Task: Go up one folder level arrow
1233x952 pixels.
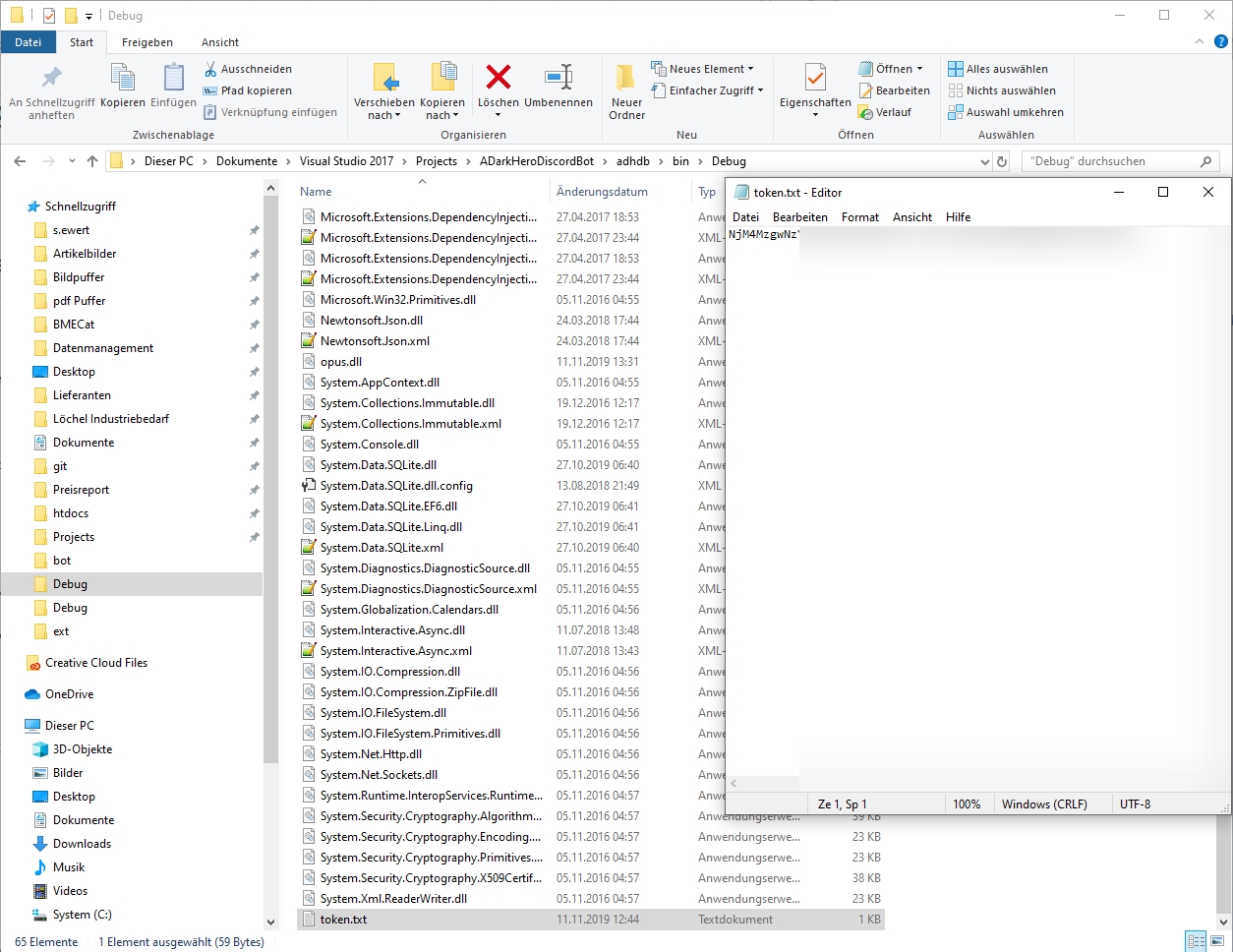Action: [x=92, y=161]
